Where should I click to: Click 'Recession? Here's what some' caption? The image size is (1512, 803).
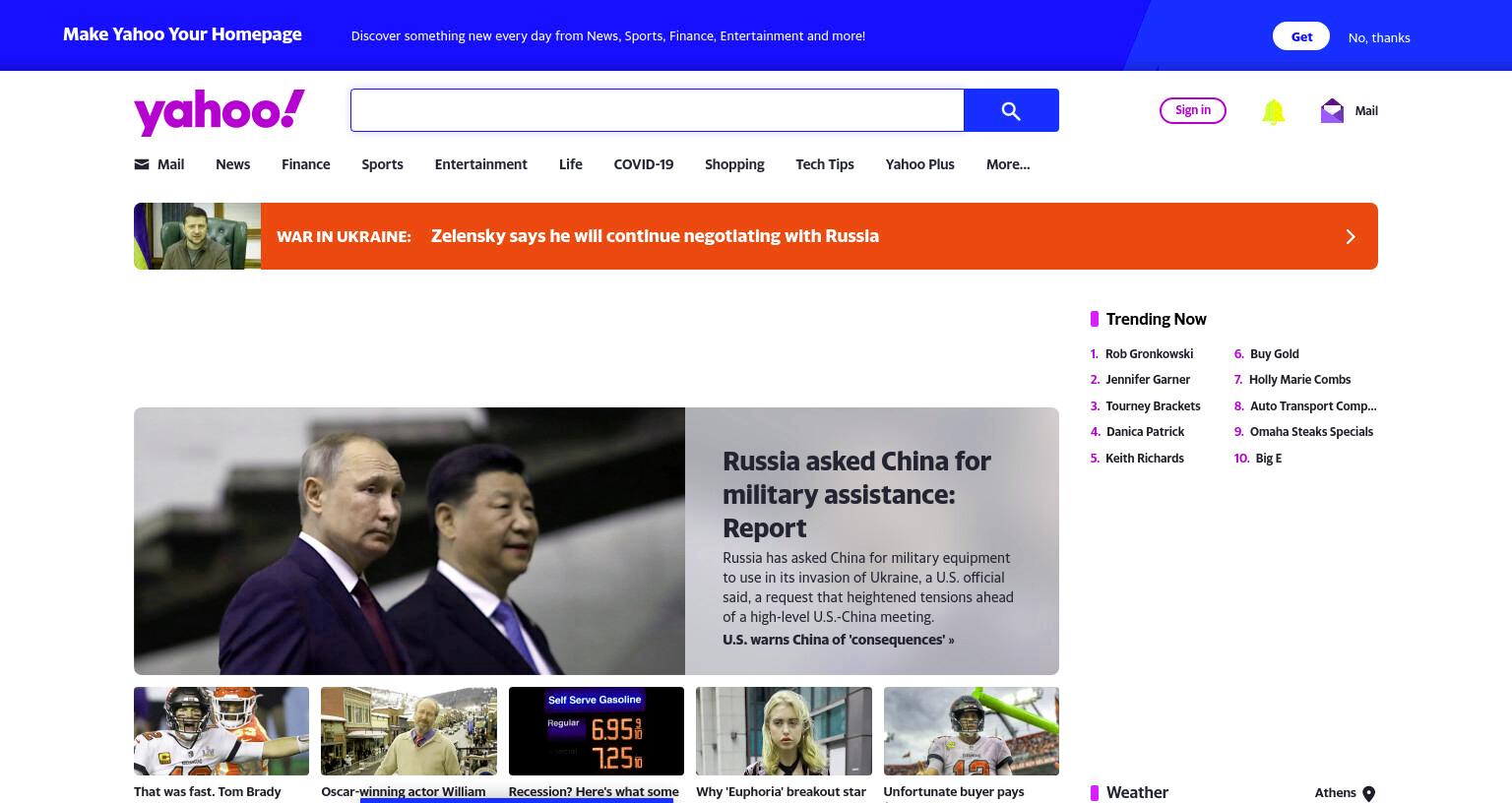594,792
